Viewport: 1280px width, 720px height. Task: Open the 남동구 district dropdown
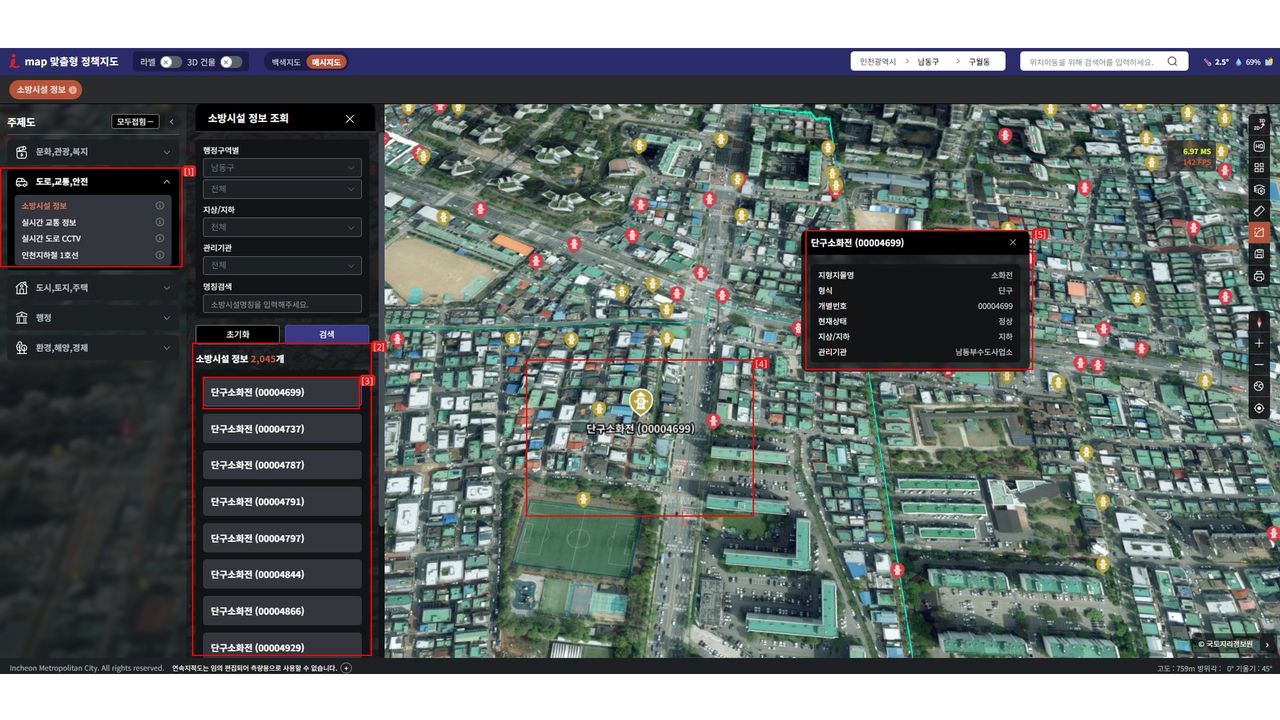click(282, 168)
